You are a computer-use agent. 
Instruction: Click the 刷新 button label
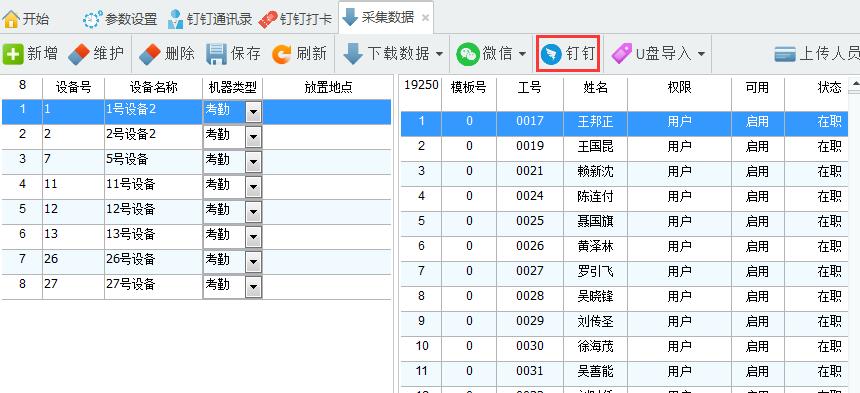[312, 54]
